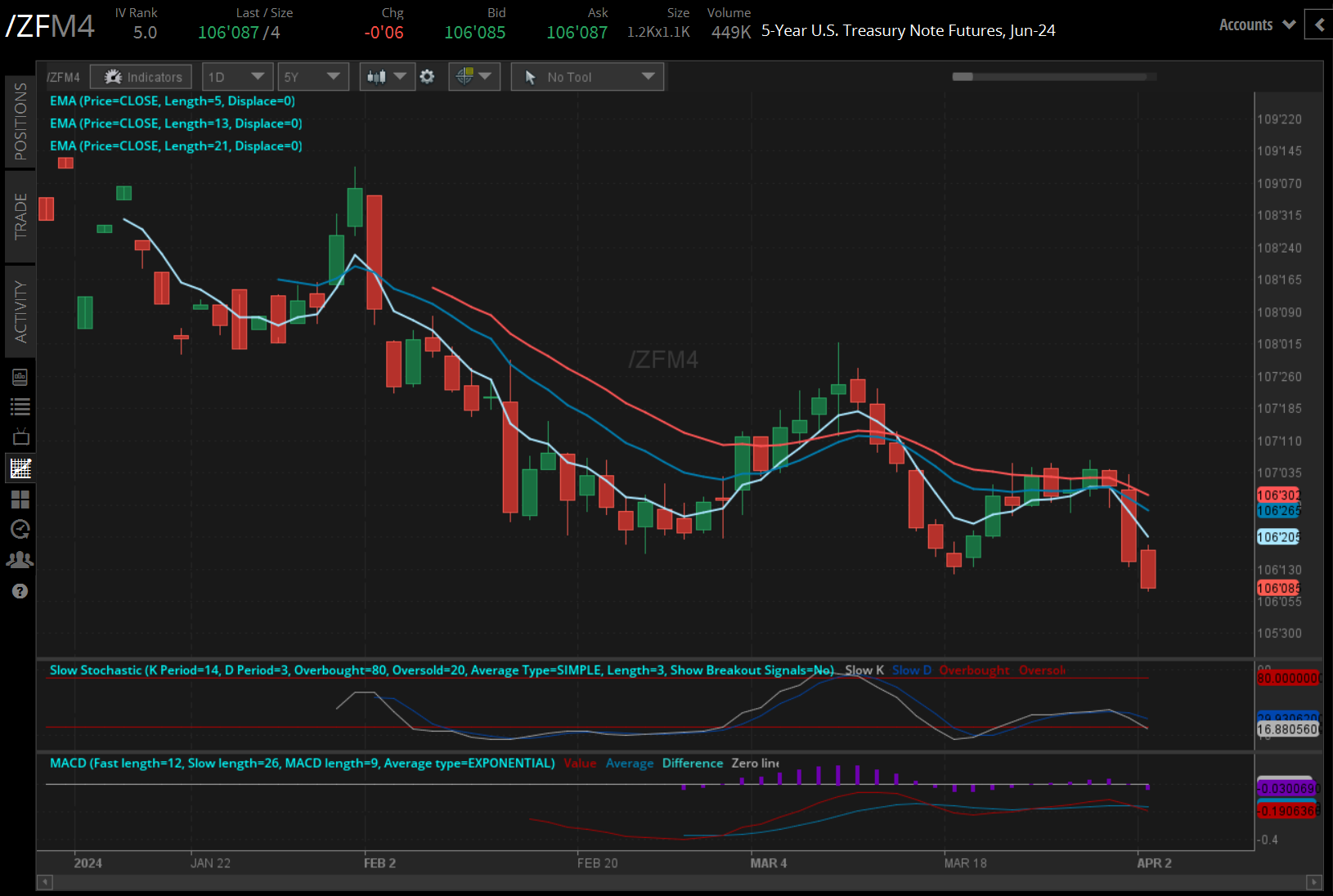Open the people community sidebar icon
1333x896 pixels.
coord(20,560)
